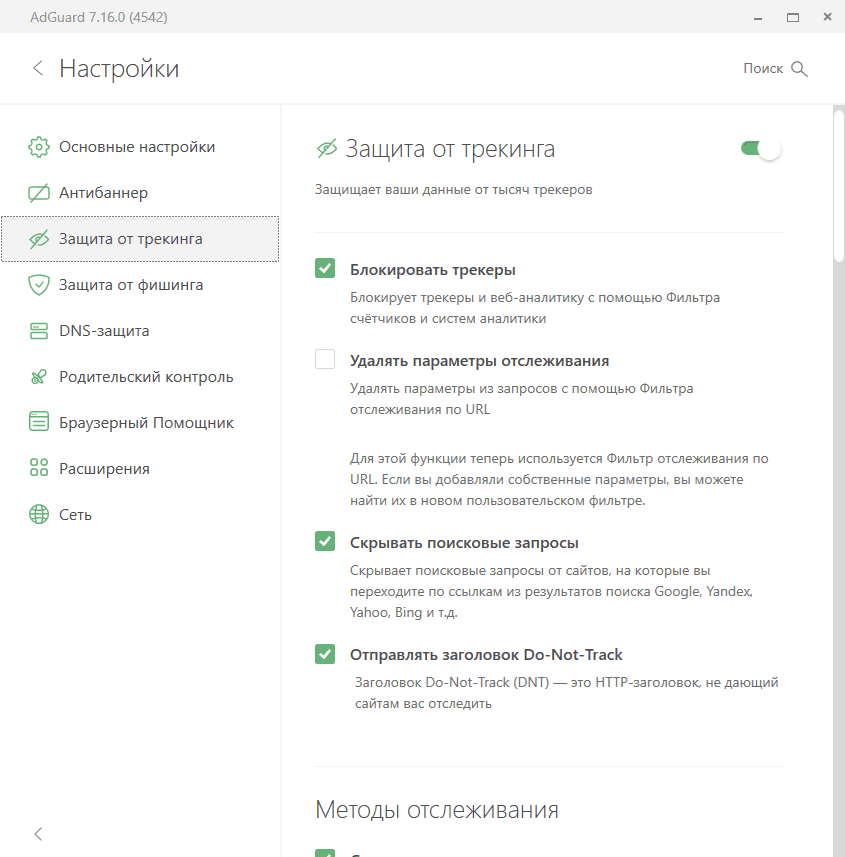
Task: Click the crossed-eye icon in sidebar
Action: (39, 239)
